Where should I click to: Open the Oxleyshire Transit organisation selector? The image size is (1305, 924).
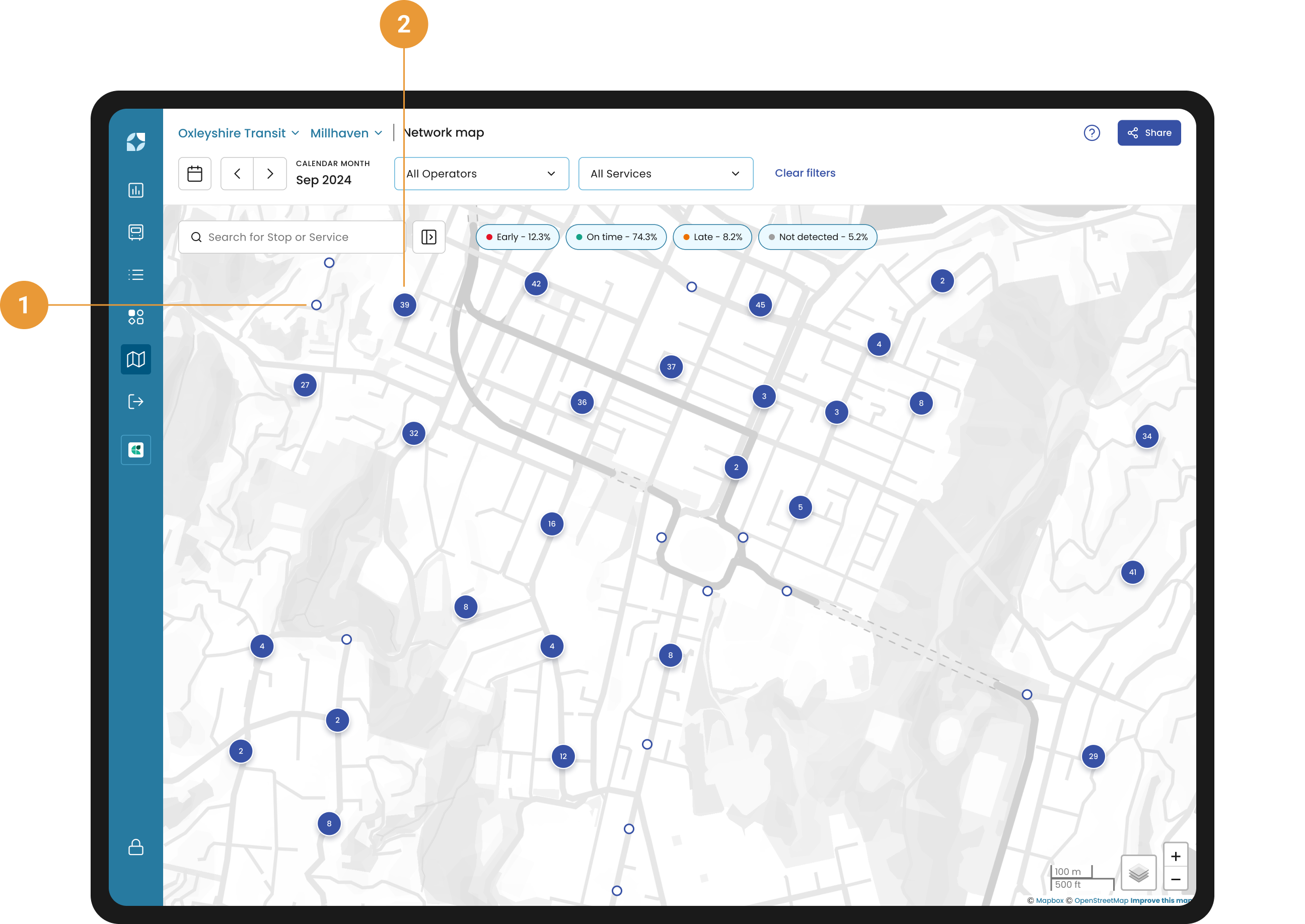(238, 133)
